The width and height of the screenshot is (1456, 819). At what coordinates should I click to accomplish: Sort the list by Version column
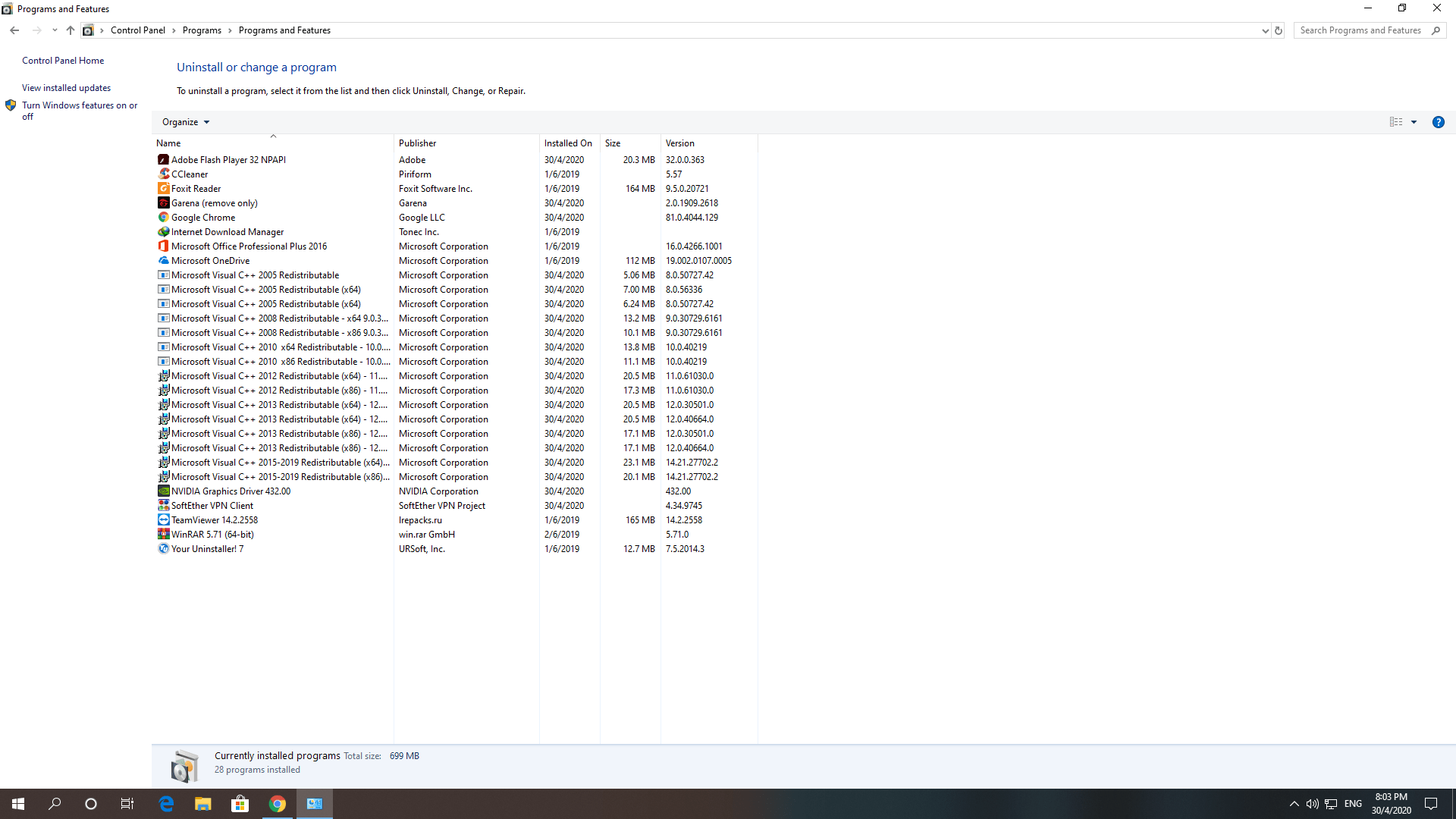(x=709, y=143)
